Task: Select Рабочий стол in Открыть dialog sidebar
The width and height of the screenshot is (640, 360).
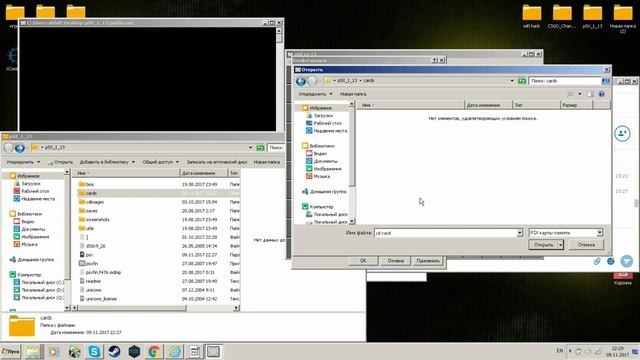Action: click(327, 123)
